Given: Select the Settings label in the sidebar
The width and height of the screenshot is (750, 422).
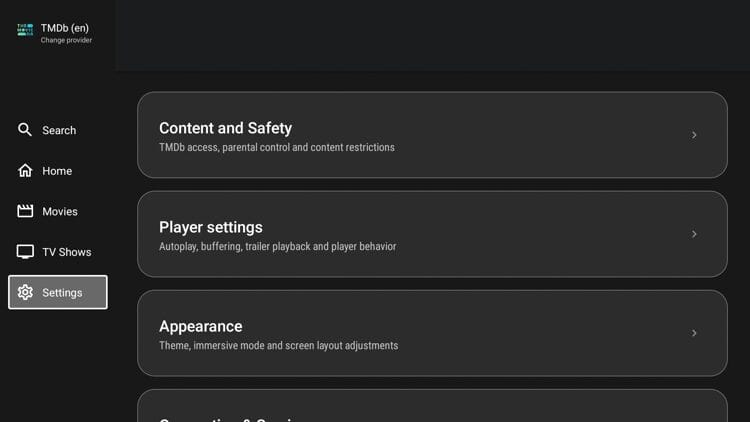Looking at the screenshot, I should click(62, 292).
